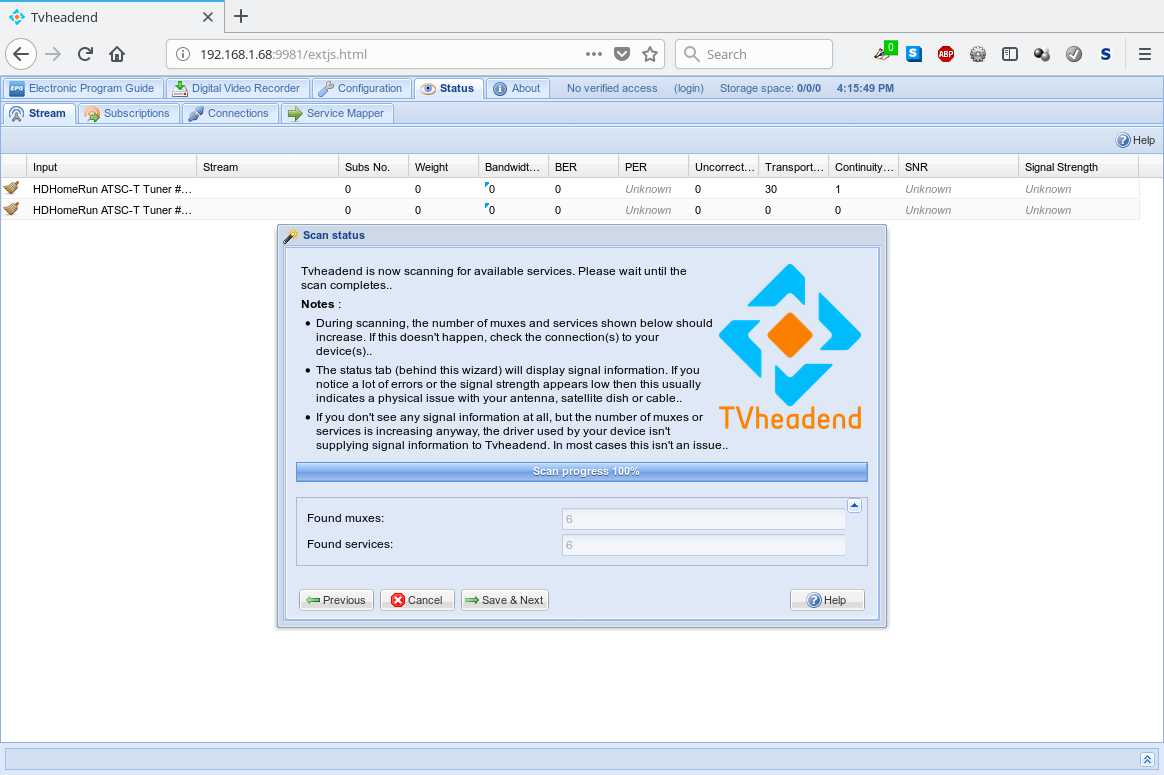The image size is (1164, 775).
Task: Click the Found muxes field
Action: (x=704, y=519)
